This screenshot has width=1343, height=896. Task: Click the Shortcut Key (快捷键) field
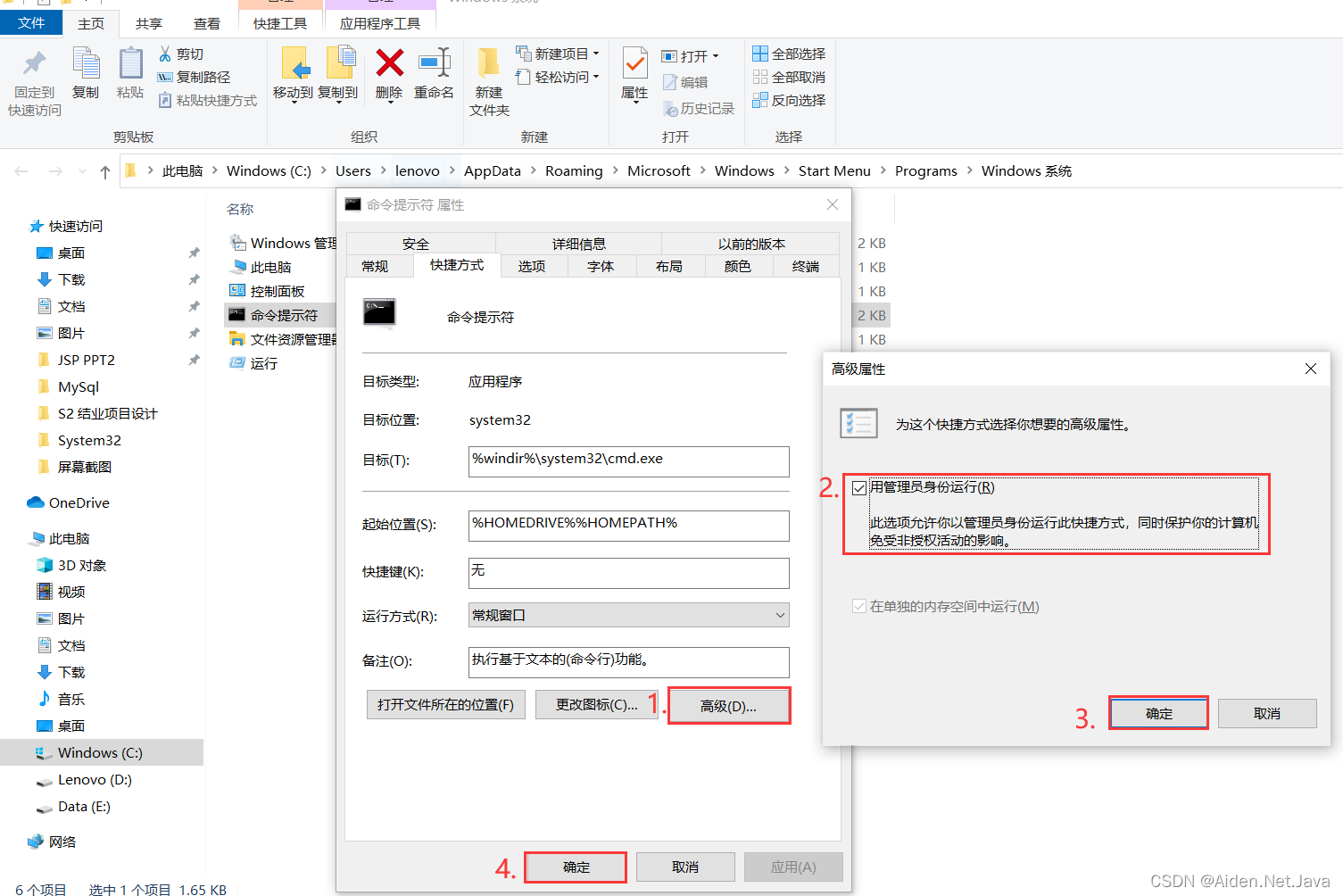[629, 573]
